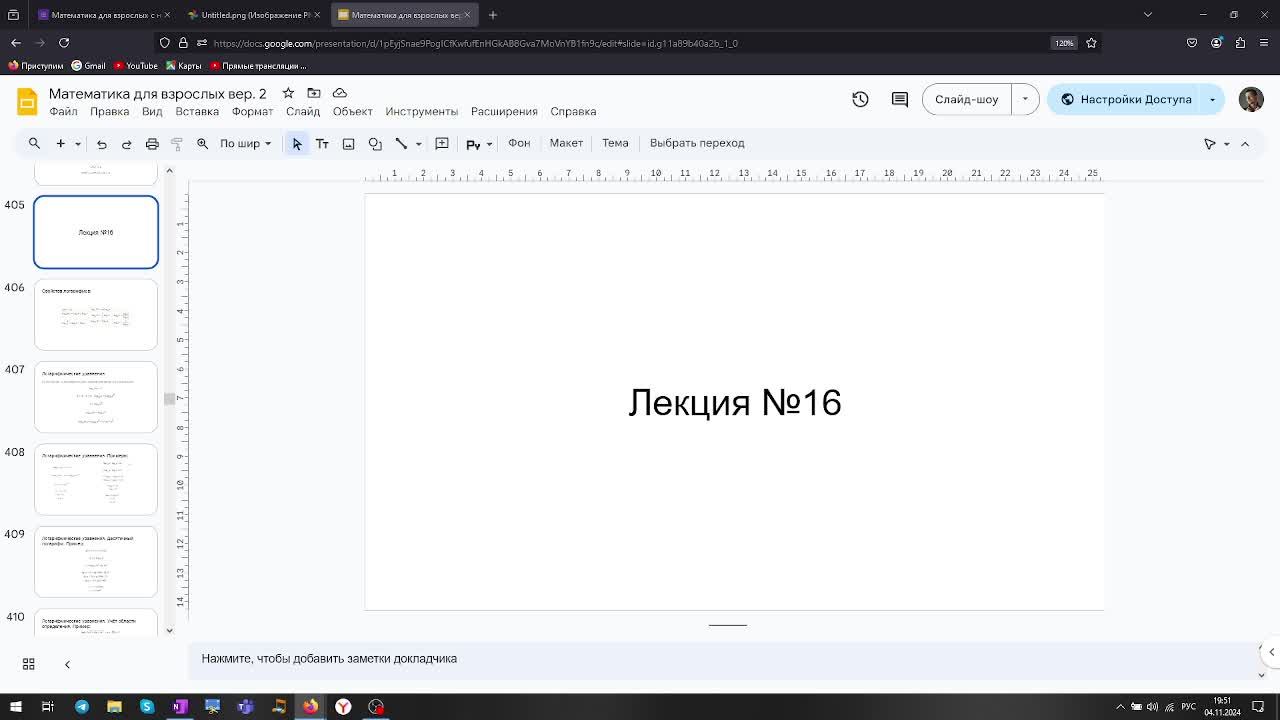Open the comments history icon
Screen dimensions: 1280x720
[x=900, y=99]
